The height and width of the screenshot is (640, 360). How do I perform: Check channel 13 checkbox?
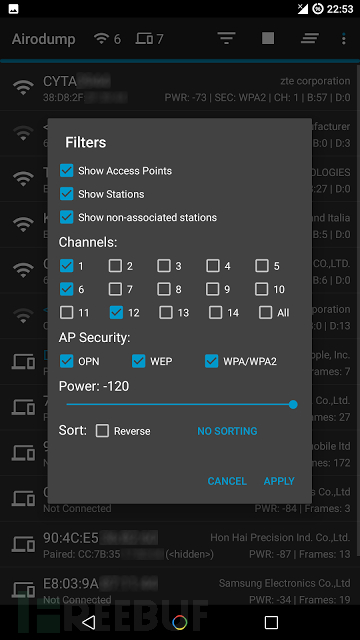tap(166, 313)
